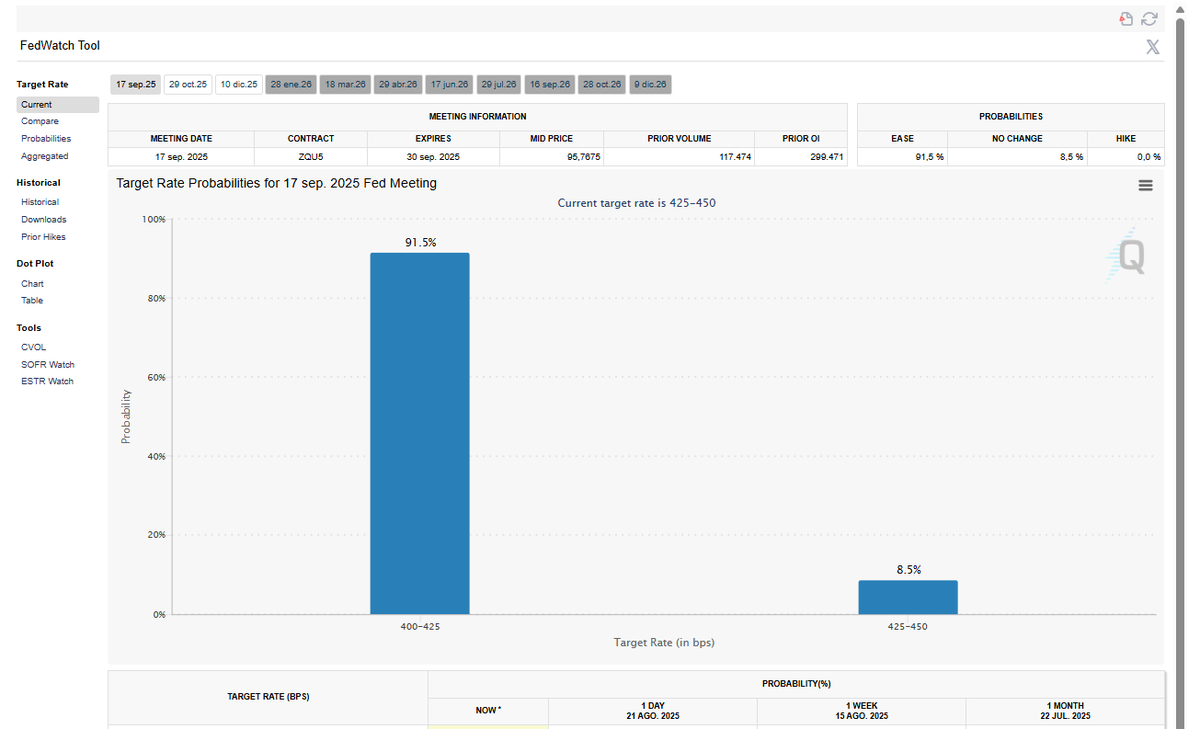Image resolution: width=1200 pixels, height=729 pixels.
Task: Select the 29 abr.26 meeting tab
Action: 398,85
